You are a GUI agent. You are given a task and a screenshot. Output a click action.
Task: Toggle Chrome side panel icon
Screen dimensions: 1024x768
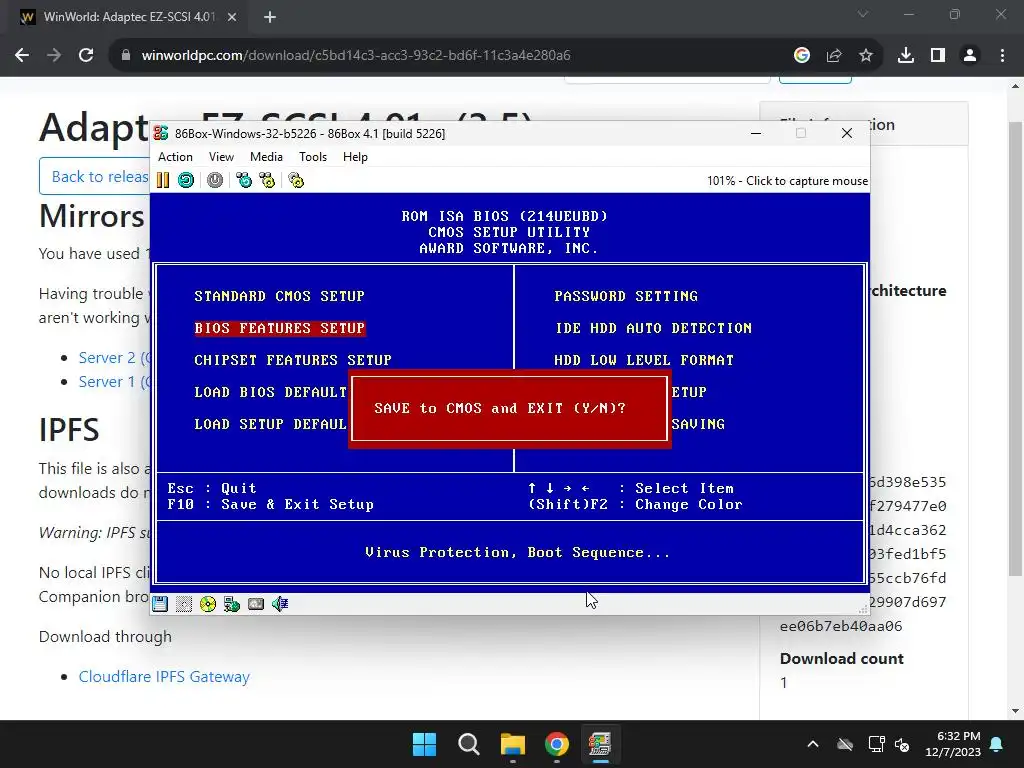938,56
